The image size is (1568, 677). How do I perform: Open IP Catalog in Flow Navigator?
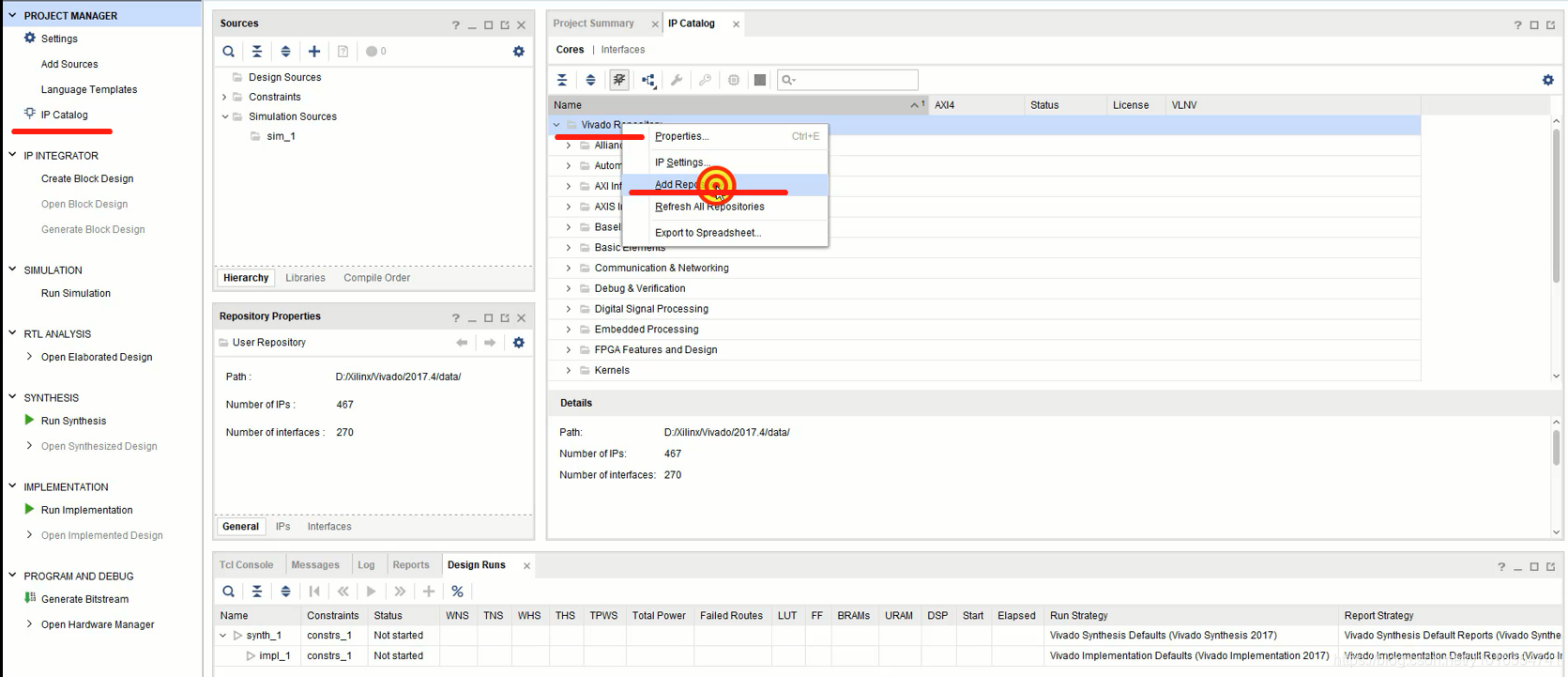[64, 115]
